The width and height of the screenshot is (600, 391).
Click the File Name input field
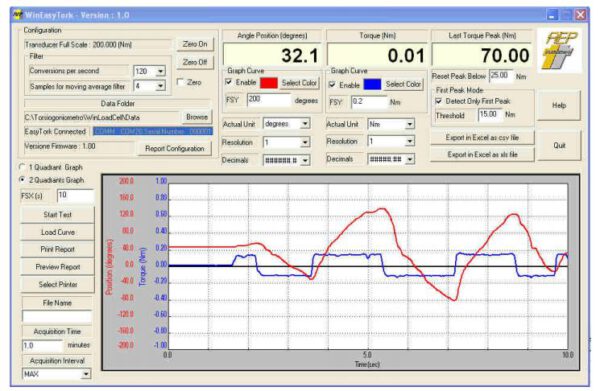(57, 316)
